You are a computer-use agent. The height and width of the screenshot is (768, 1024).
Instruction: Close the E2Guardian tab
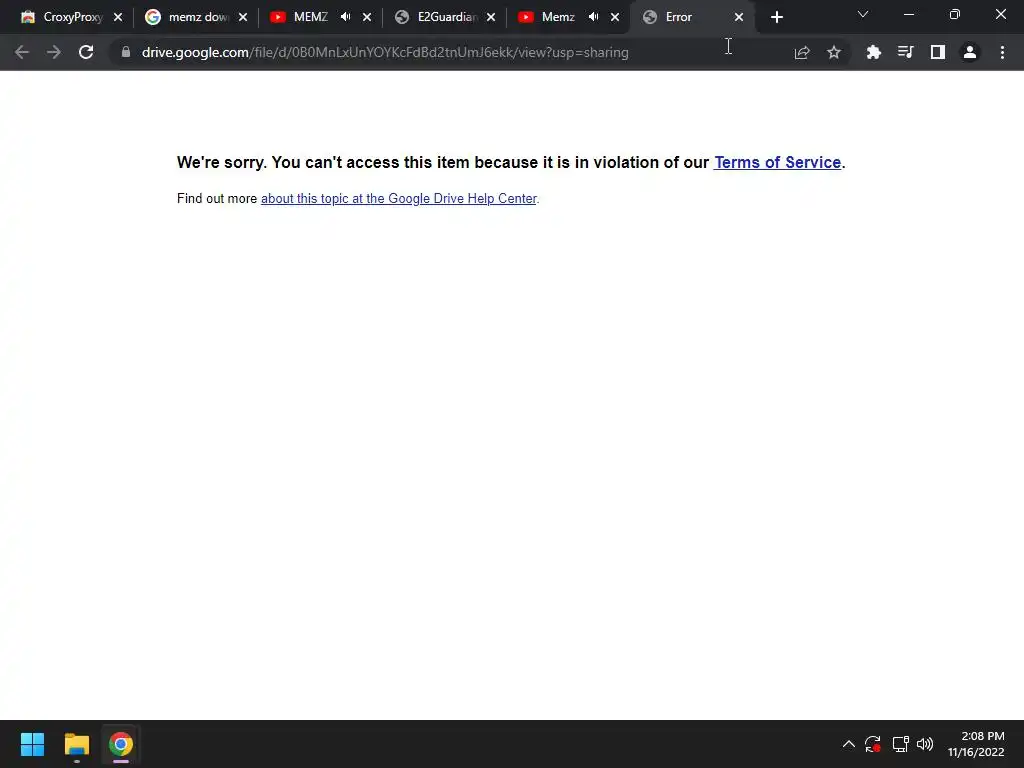point(491,18)
